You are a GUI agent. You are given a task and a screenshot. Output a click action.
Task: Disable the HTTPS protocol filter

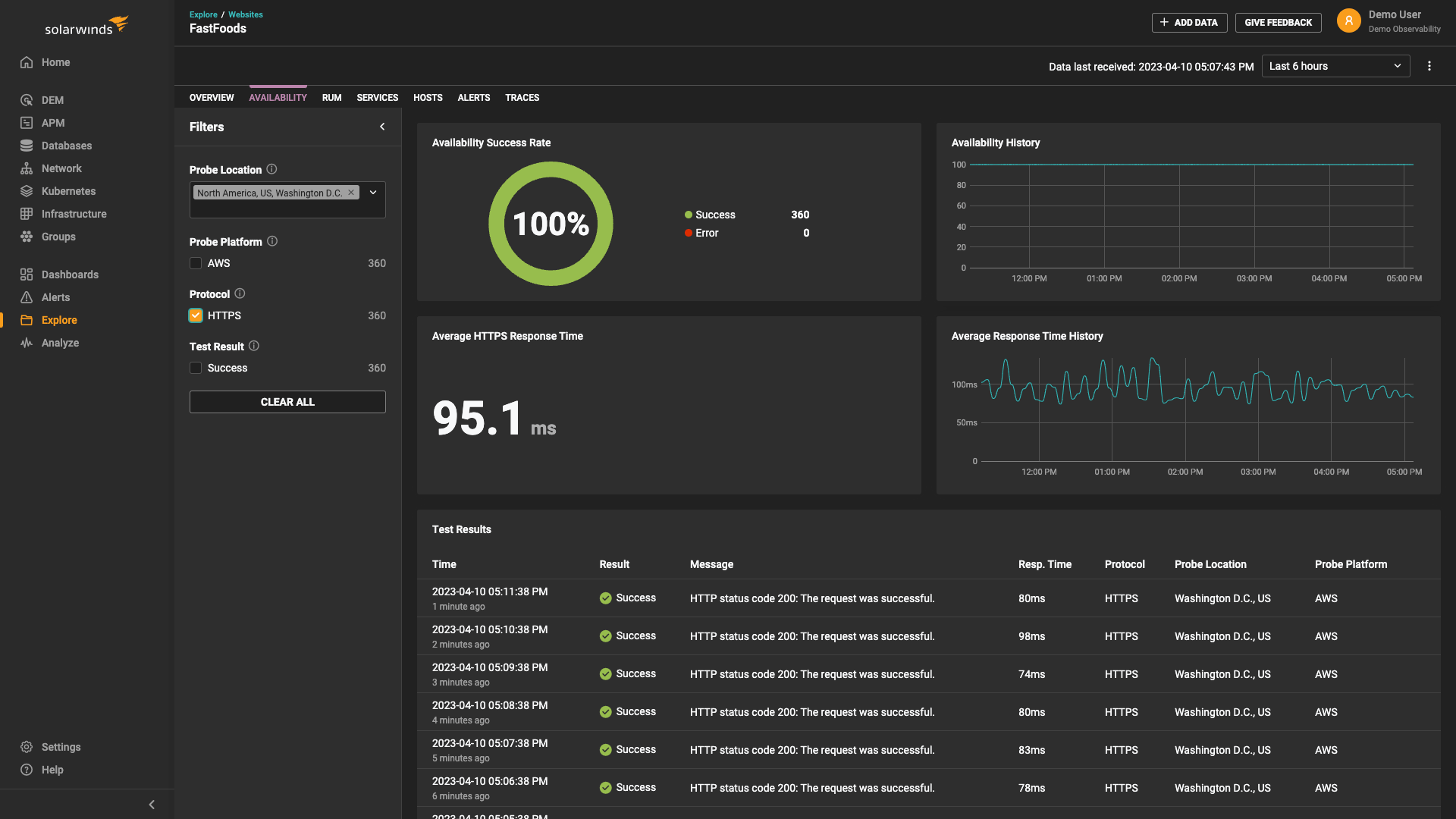[x=195, y=315]
